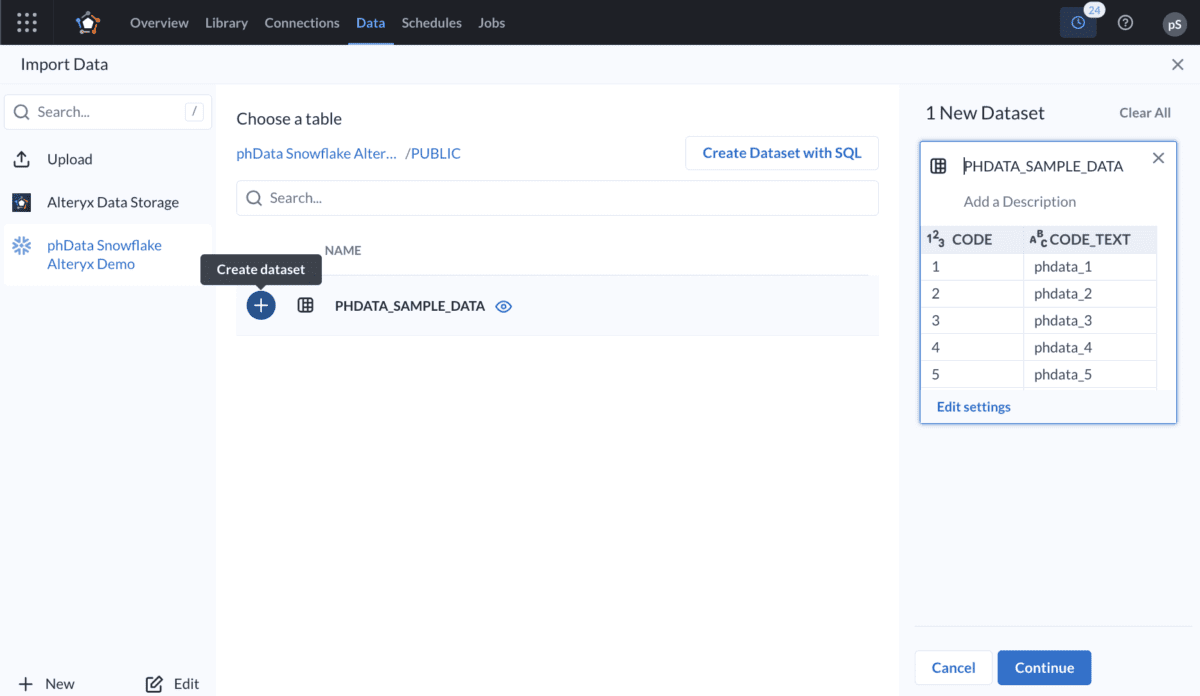Select the Upload import source icon
Screen dimensions: 1200x696
(x=22, y=158)
